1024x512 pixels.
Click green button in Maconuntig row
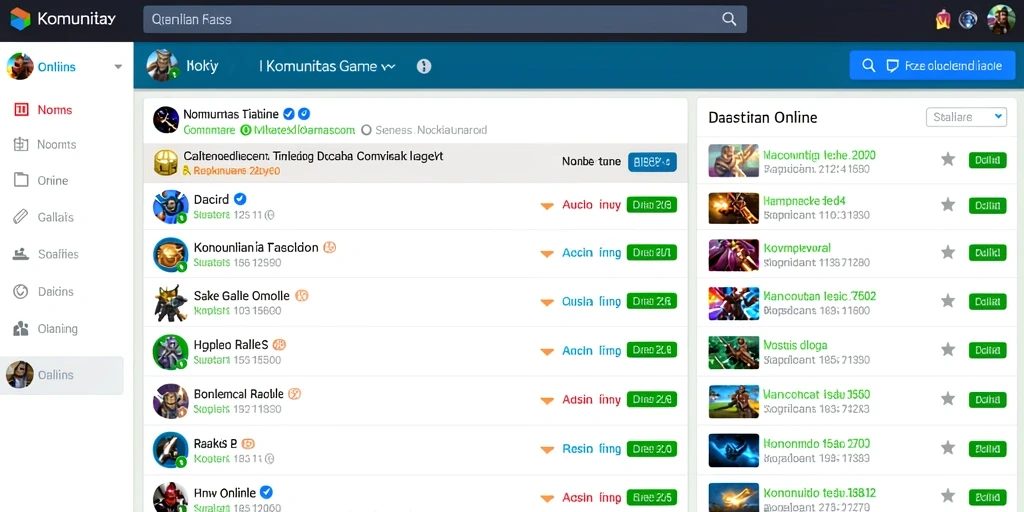click(x=987, y=160)
